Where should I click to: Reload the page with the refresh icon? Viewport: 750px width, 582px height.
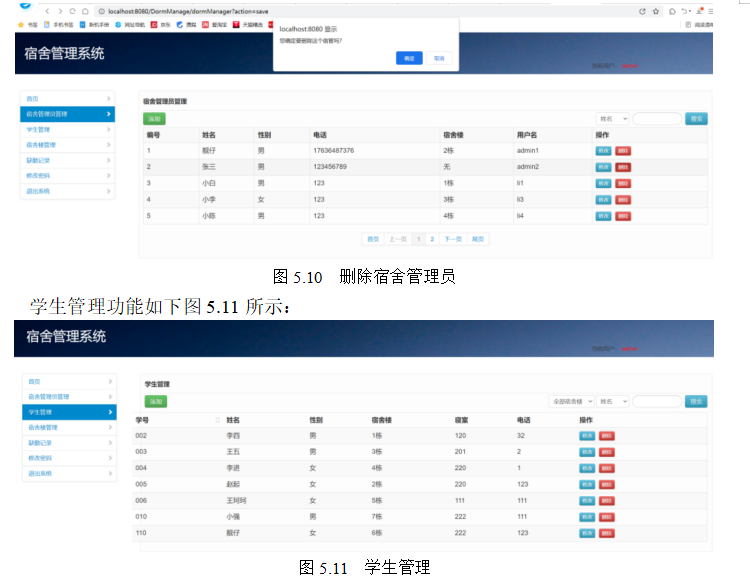[x=72, y=11]
